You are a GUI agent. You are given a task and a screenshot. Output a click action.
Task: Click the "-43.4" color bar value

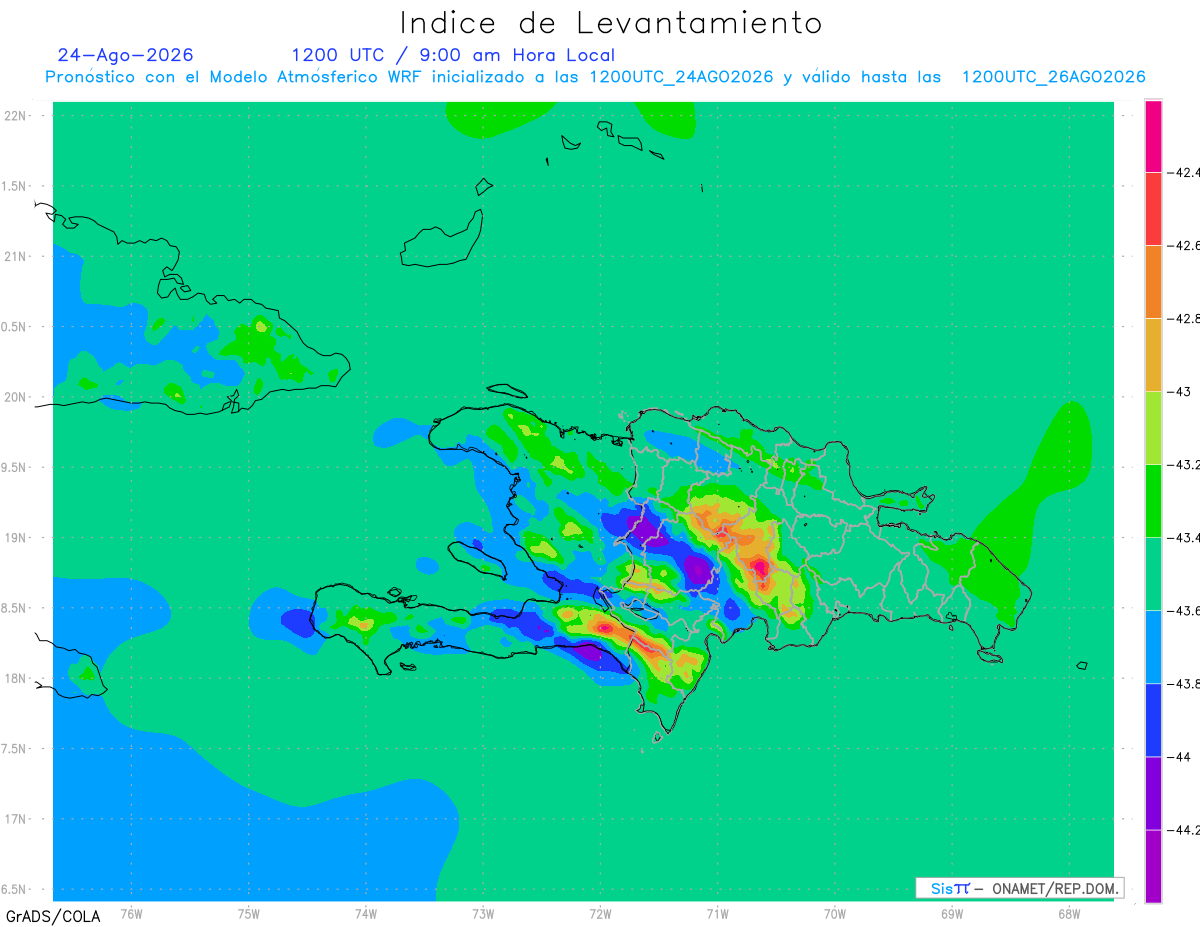[1184, 538]
